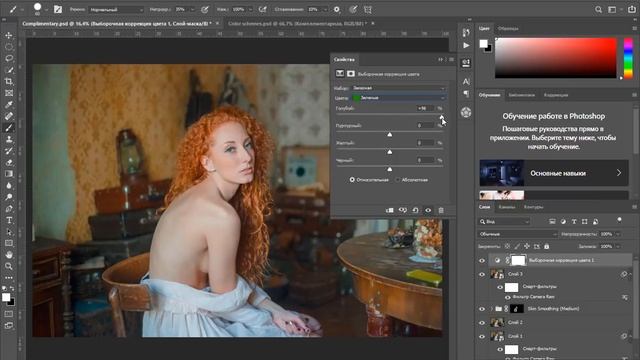Click the Yellow (Желтый) slider handle

pyautogui.click(x=389, y=152)
